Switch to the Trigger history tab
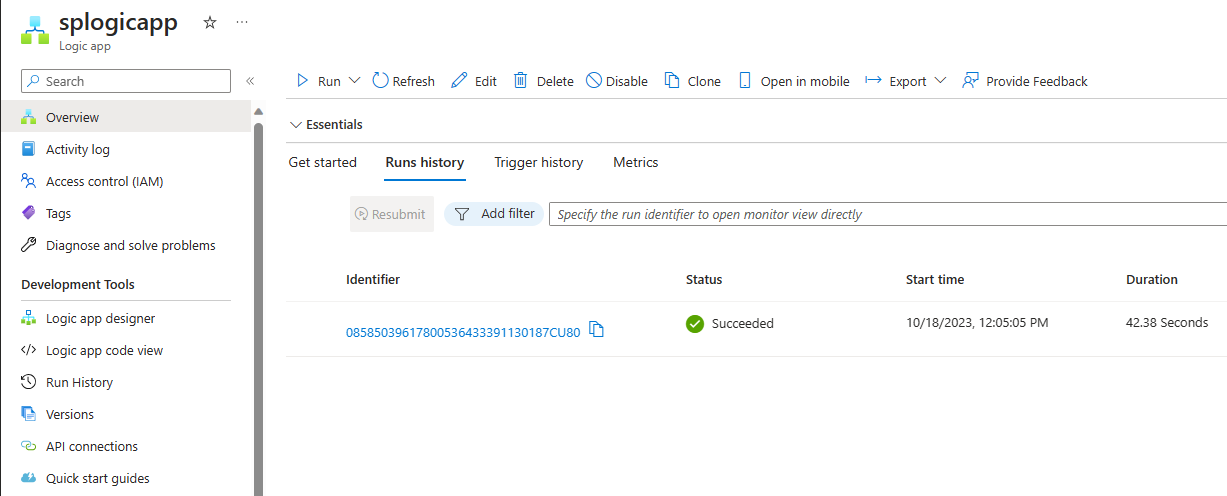 pos(538,162)
